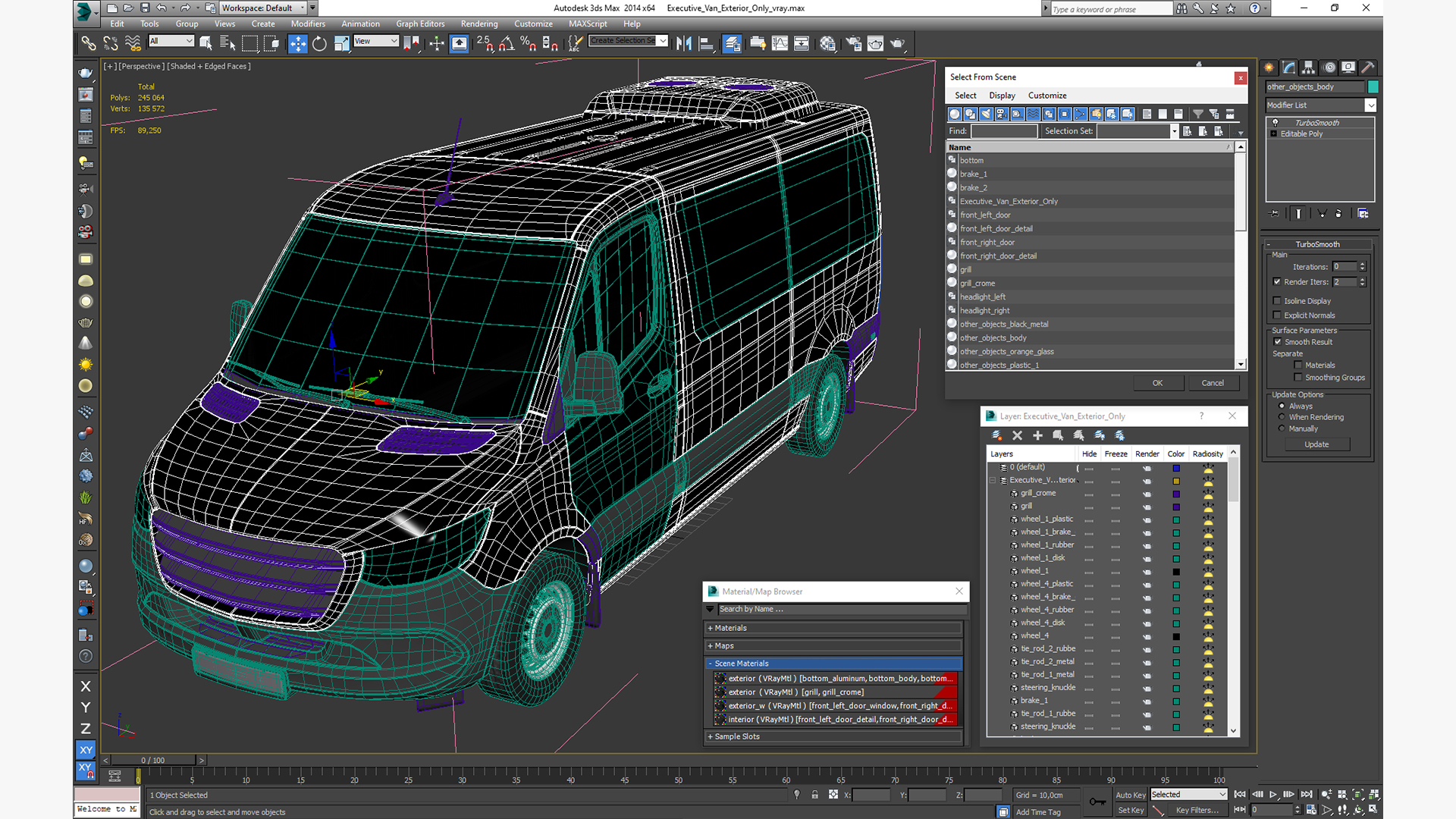The image size is (1456, 819).
Task: Click the TurboSmooth Update button
Action: (x=1316, y=444)
